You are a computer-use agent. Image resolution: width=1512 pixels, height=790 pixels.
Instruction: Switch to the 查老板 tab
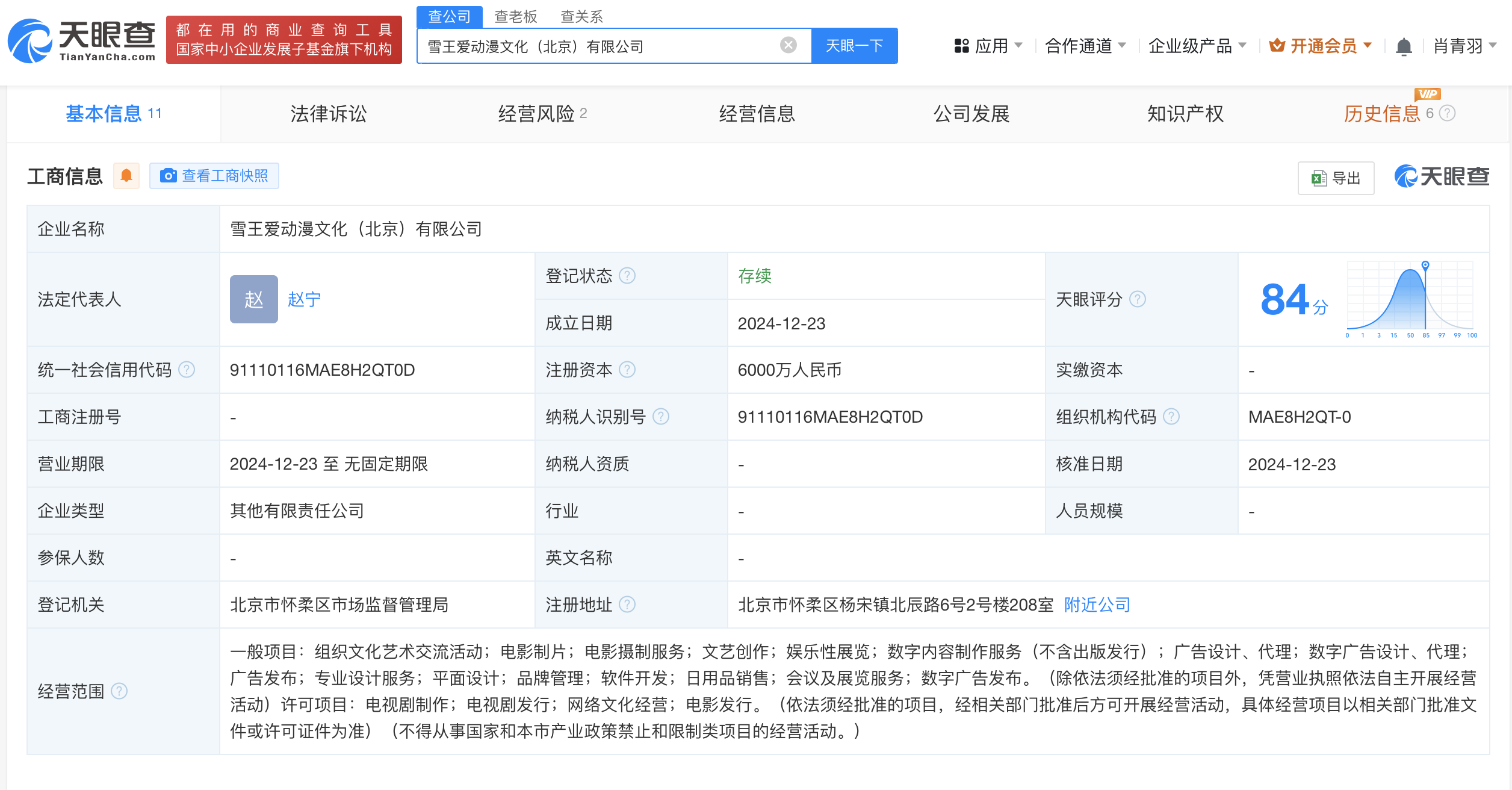point(516,16)
